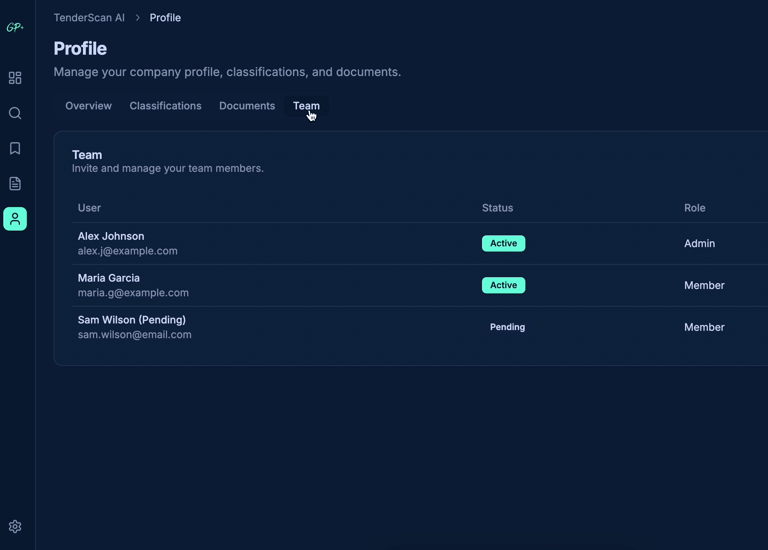
Task: Click Pending badge for Sam Wilson
Action: point(507,327)
